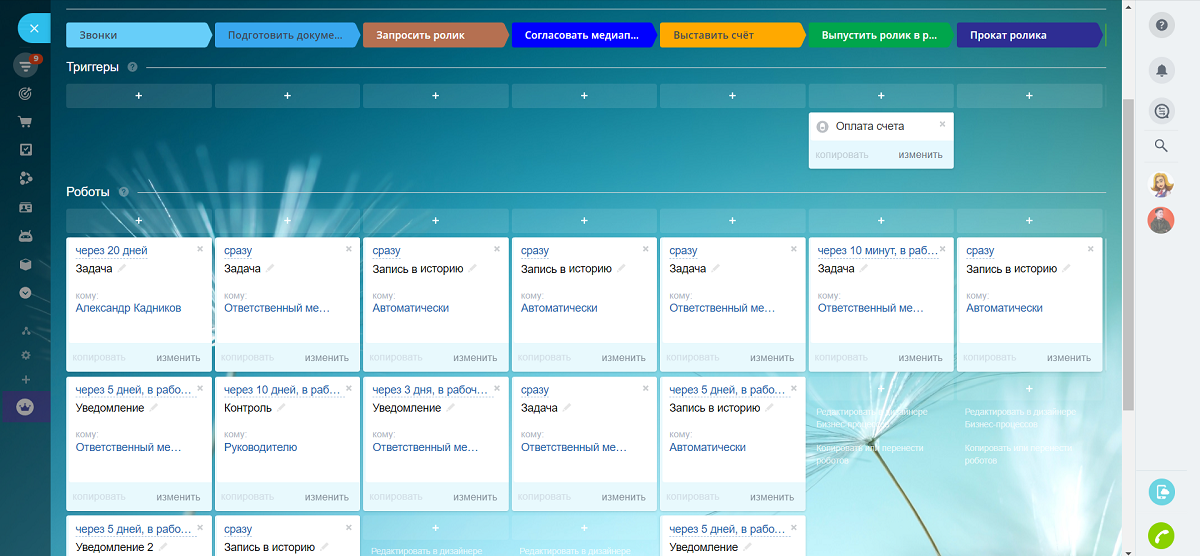Screen dimensions: 1200x556
Task: Click the crown icon in left sidebar
Action: 26,407
